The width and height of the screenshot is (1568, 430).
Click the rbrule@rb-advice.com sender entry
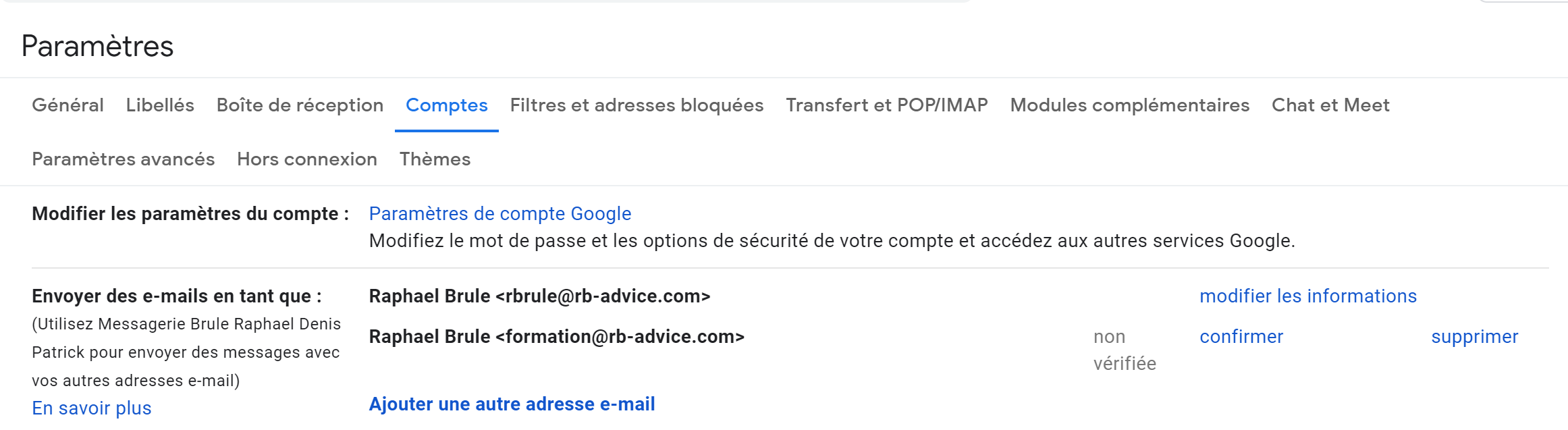pos(539,296)
